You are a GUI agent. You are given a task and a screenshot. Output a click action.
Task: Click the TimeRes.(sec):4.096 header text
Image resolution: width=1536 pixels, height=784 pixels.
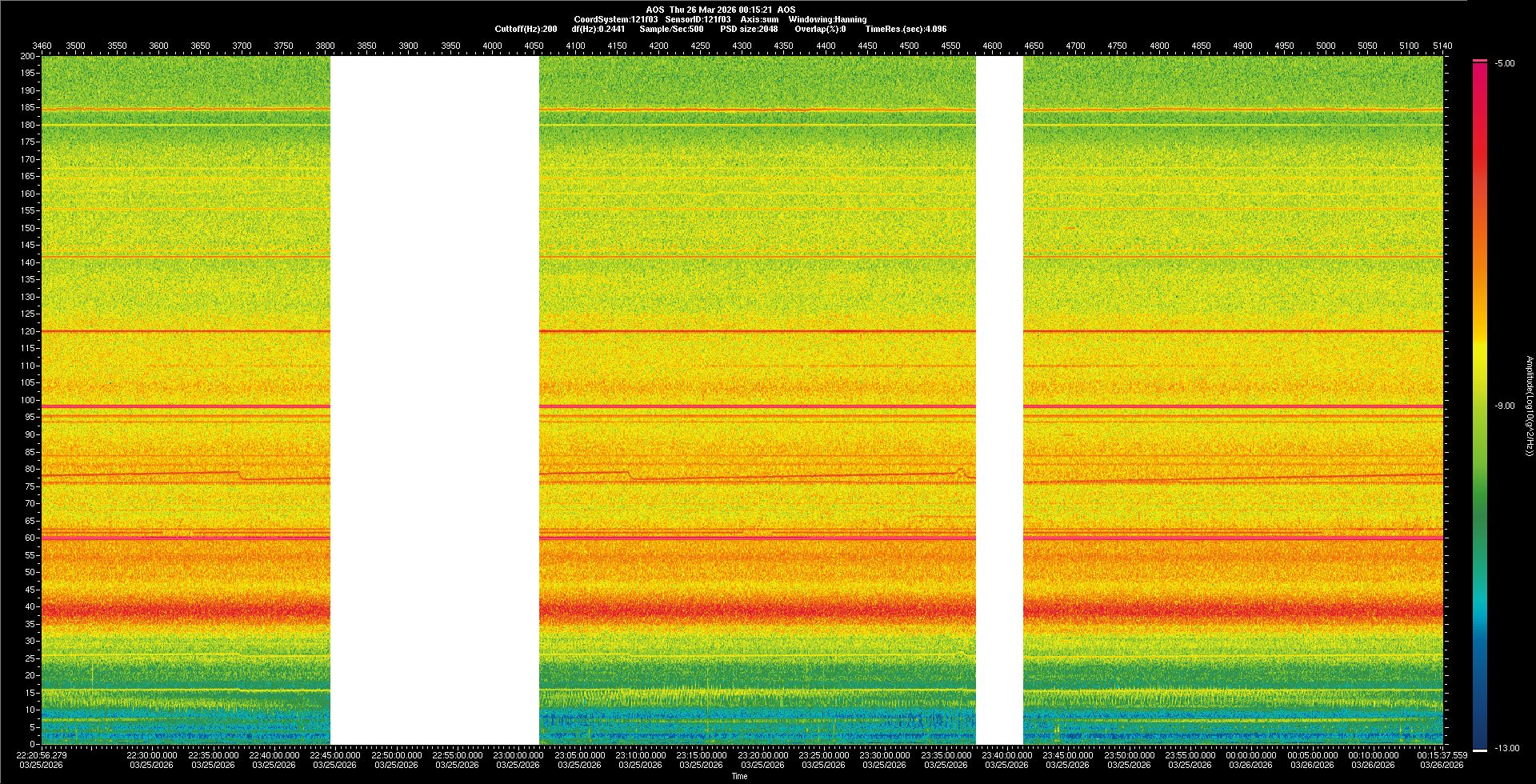point(906,29)
